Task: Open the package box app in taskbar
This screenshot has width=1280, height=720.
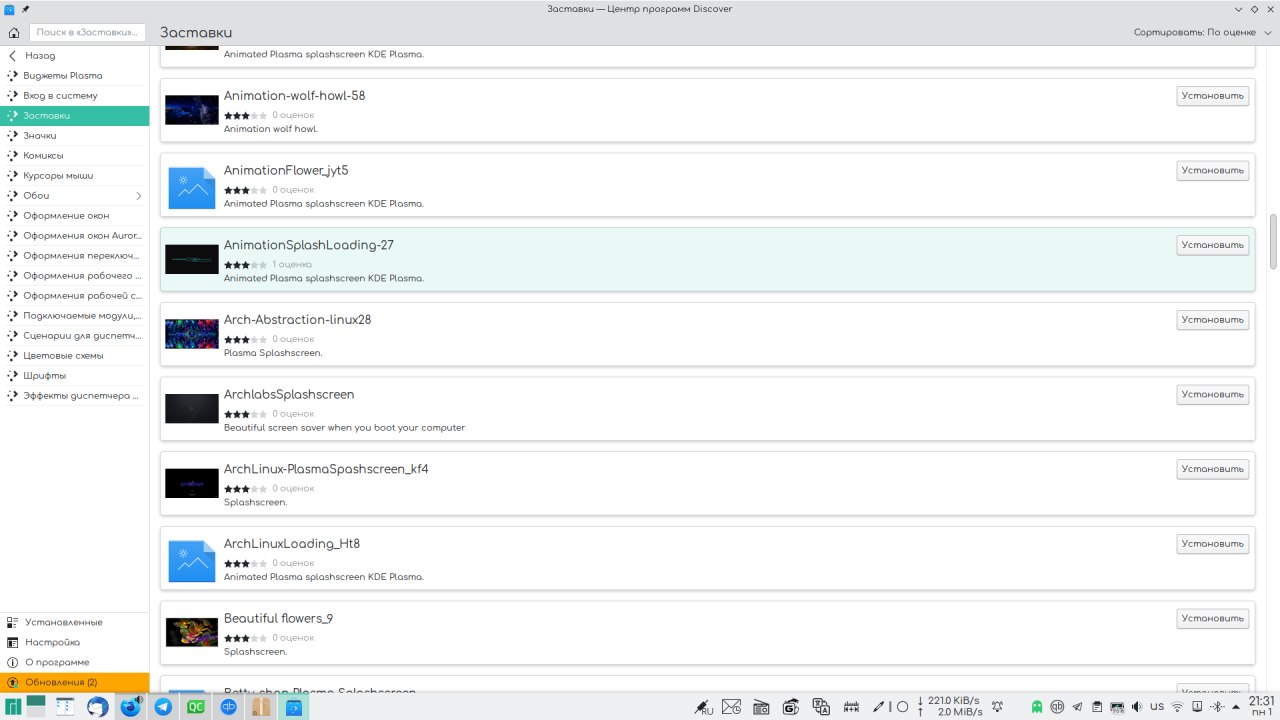Action: coord(261,707)
